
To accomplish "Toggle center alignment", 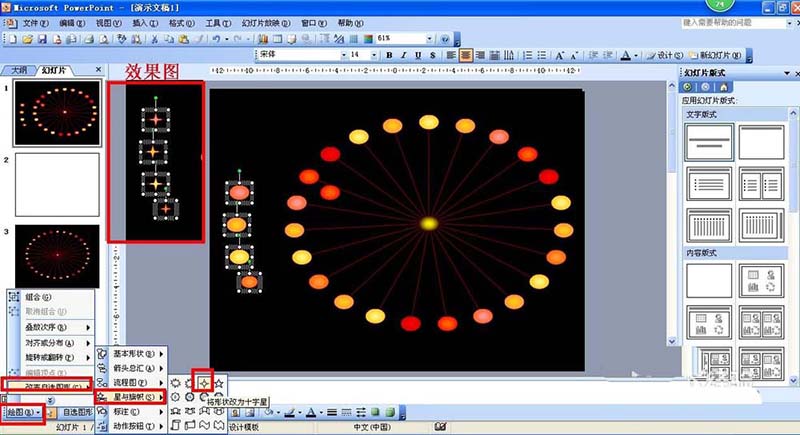I will [465, 55].
